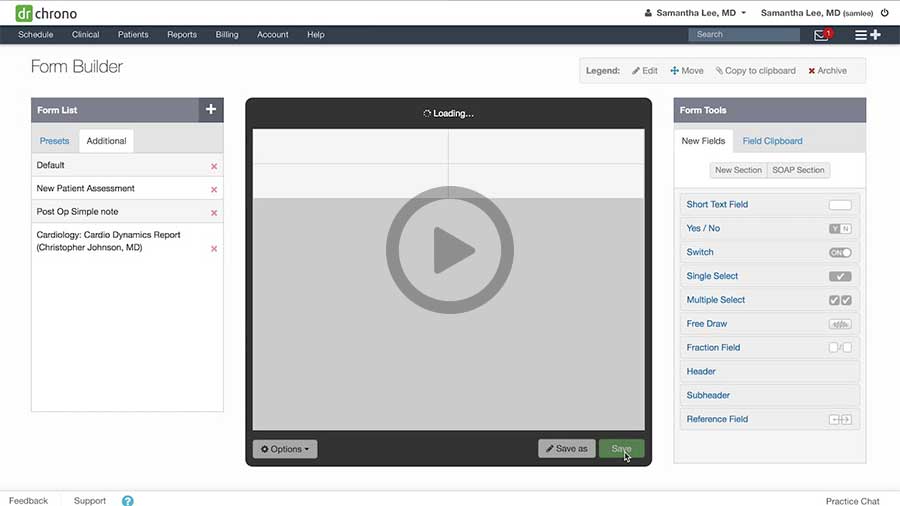
Task: Switch to the New Fields tab
Action: pyautogui.click(x=703, y=141)
